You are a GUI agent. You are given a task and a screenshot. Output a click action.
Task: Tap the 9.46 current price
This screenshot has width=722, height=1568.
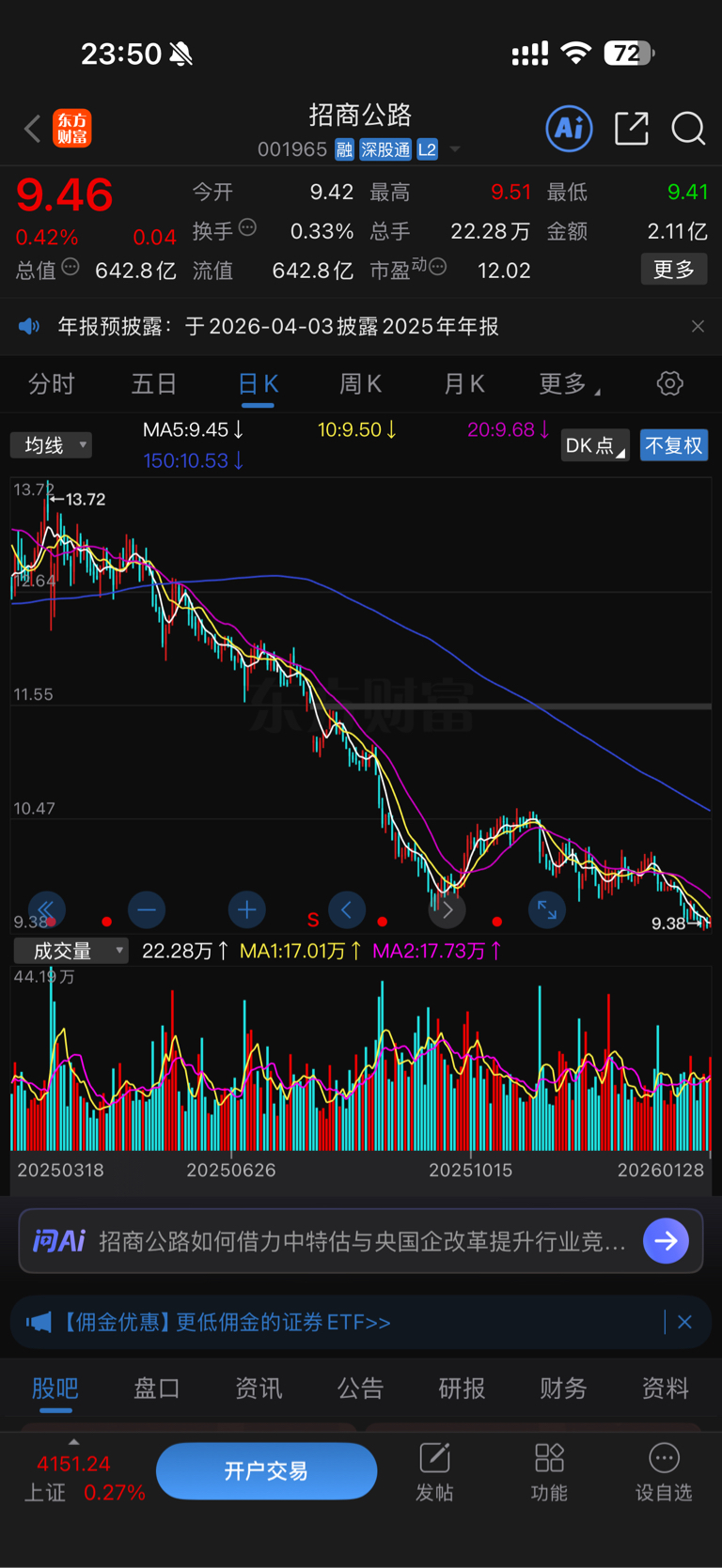(64, 195)
